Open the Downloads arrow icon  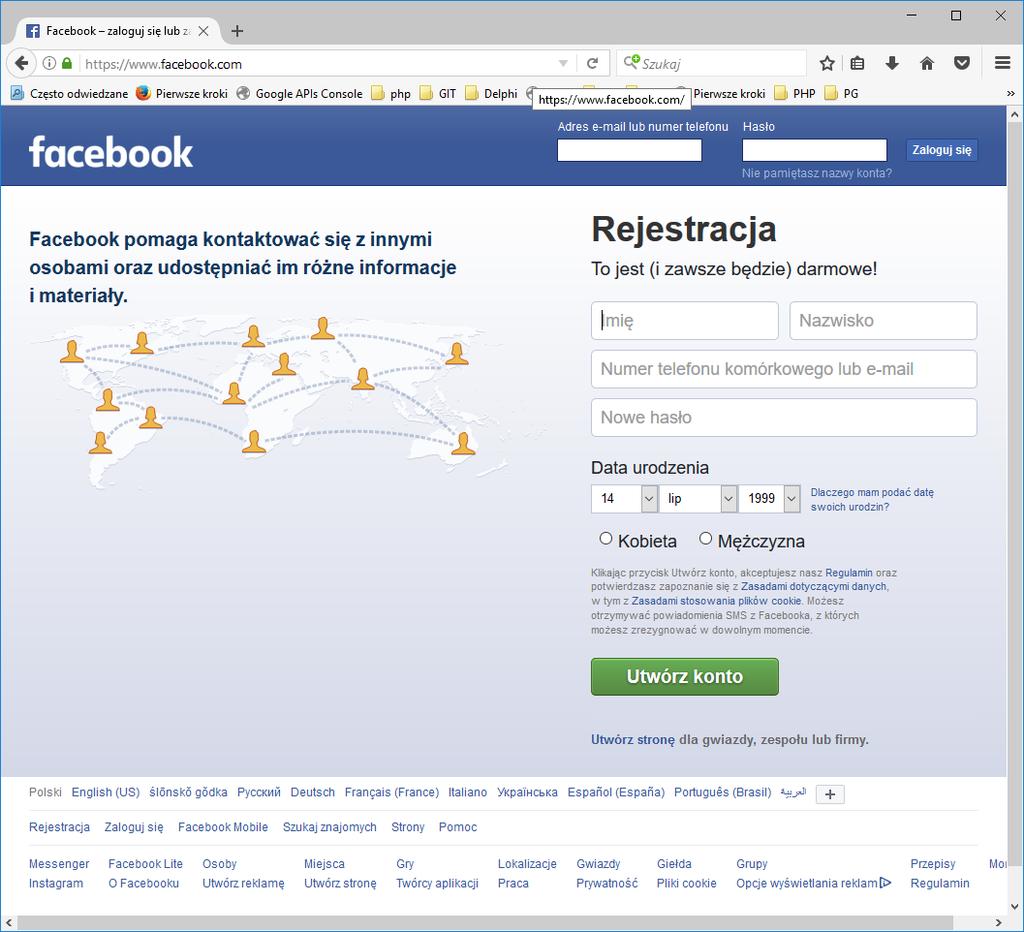click(x=892, y=63)
